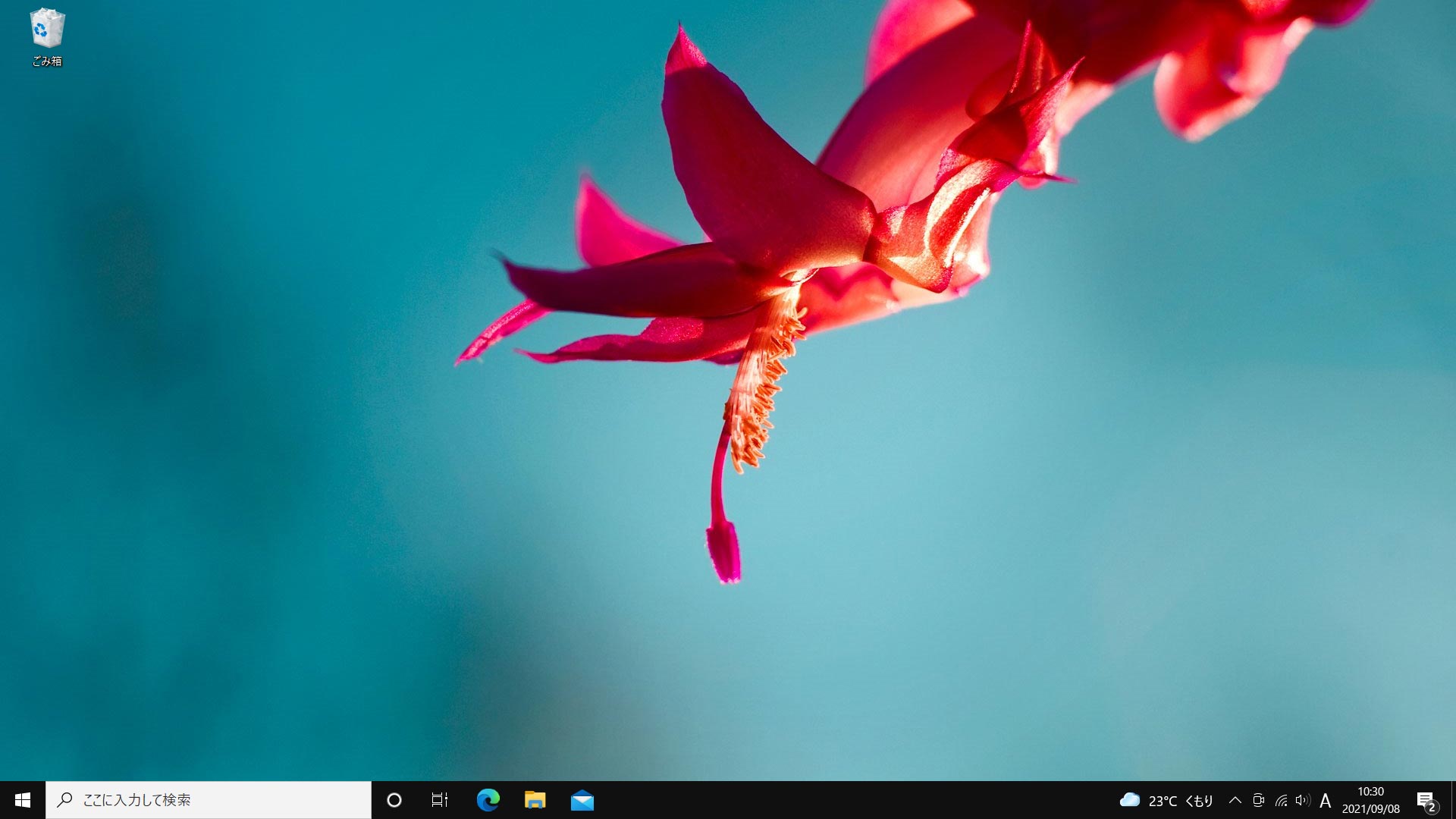This screenshot has height=819, width=1456.
Task: Click the magnifier icon in search box
Action: pos(65,799)
